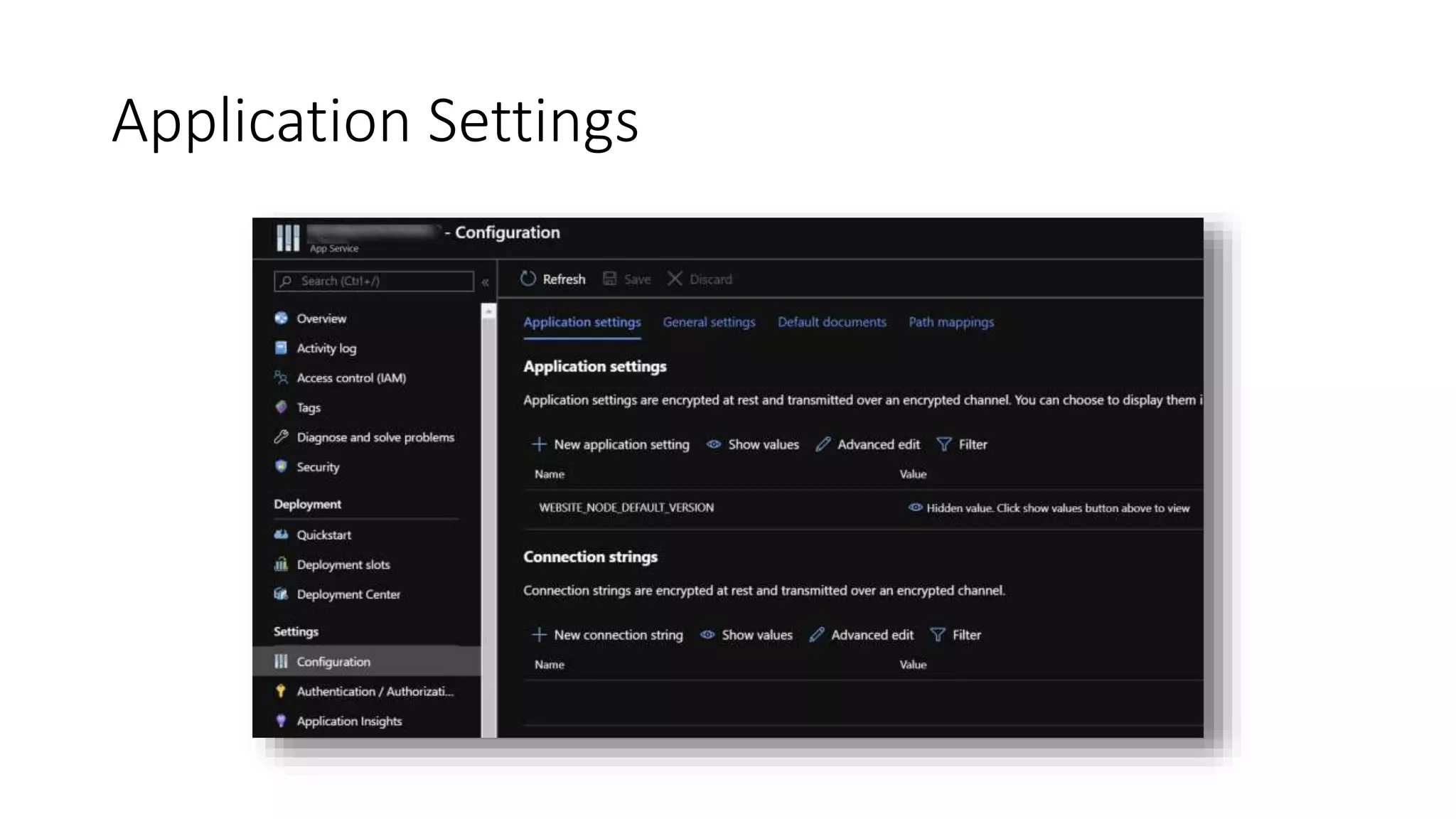This screenshot has width=1456, height=819.
Task: Click the Deployment slots chart icon
Action: pos(281,564)
